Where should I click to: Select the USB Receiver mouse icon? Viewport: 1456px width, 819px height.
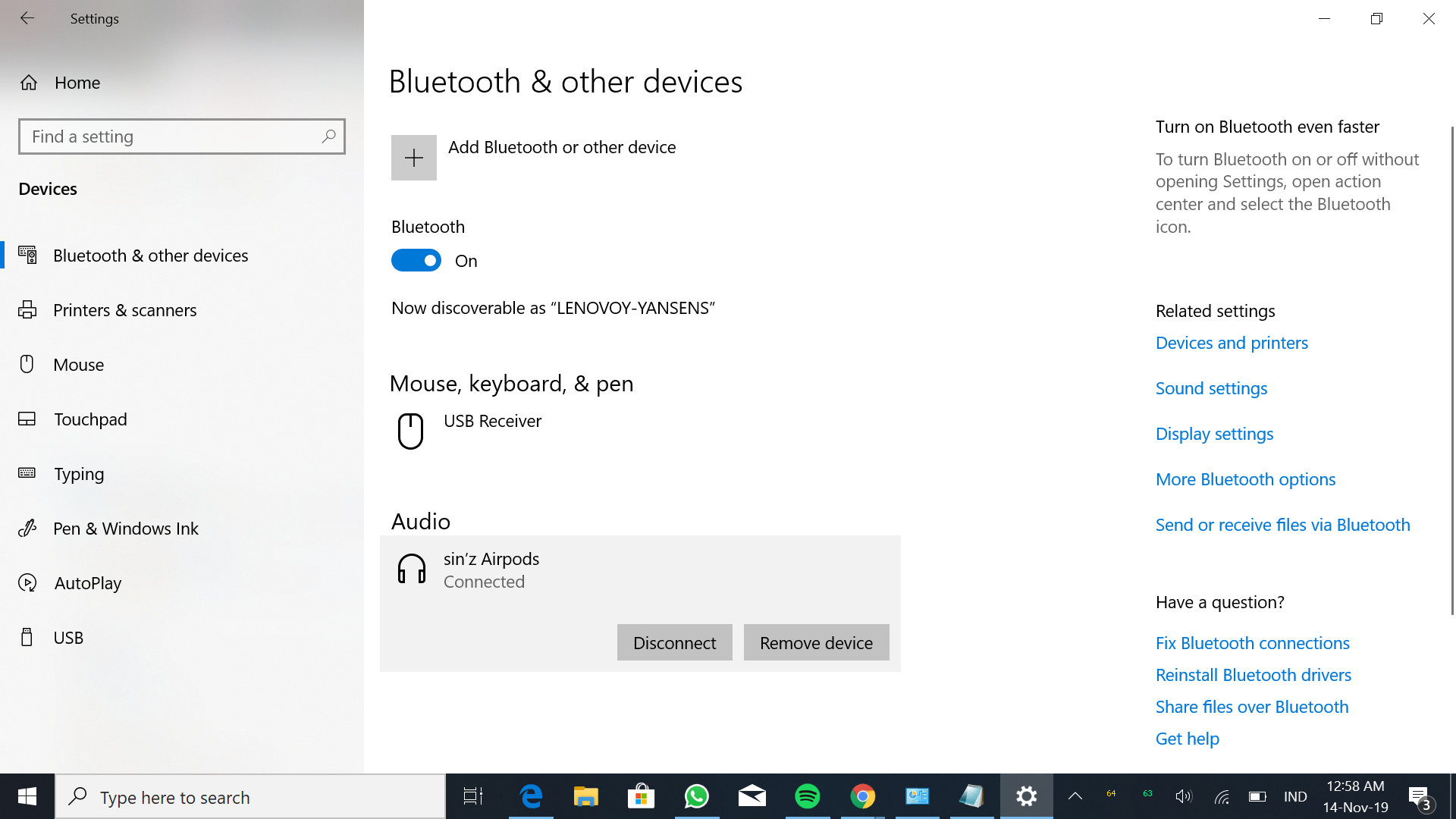pyautogui.click(x=411, y=431)
